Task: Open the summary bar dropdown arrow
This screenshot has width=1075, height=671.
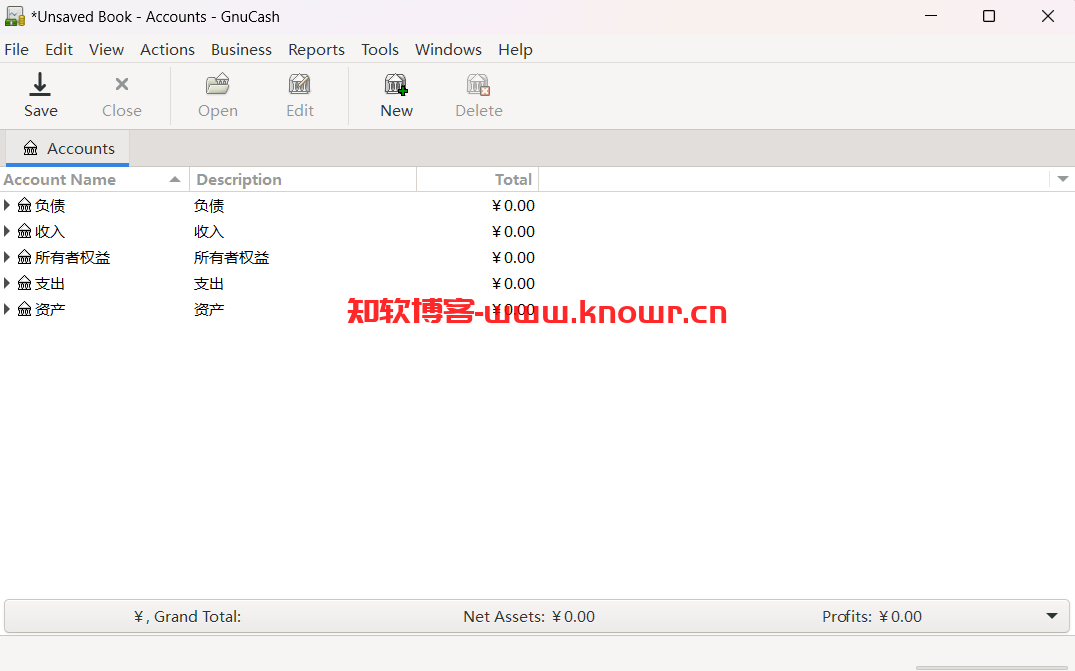Action: click(1052, 616)
